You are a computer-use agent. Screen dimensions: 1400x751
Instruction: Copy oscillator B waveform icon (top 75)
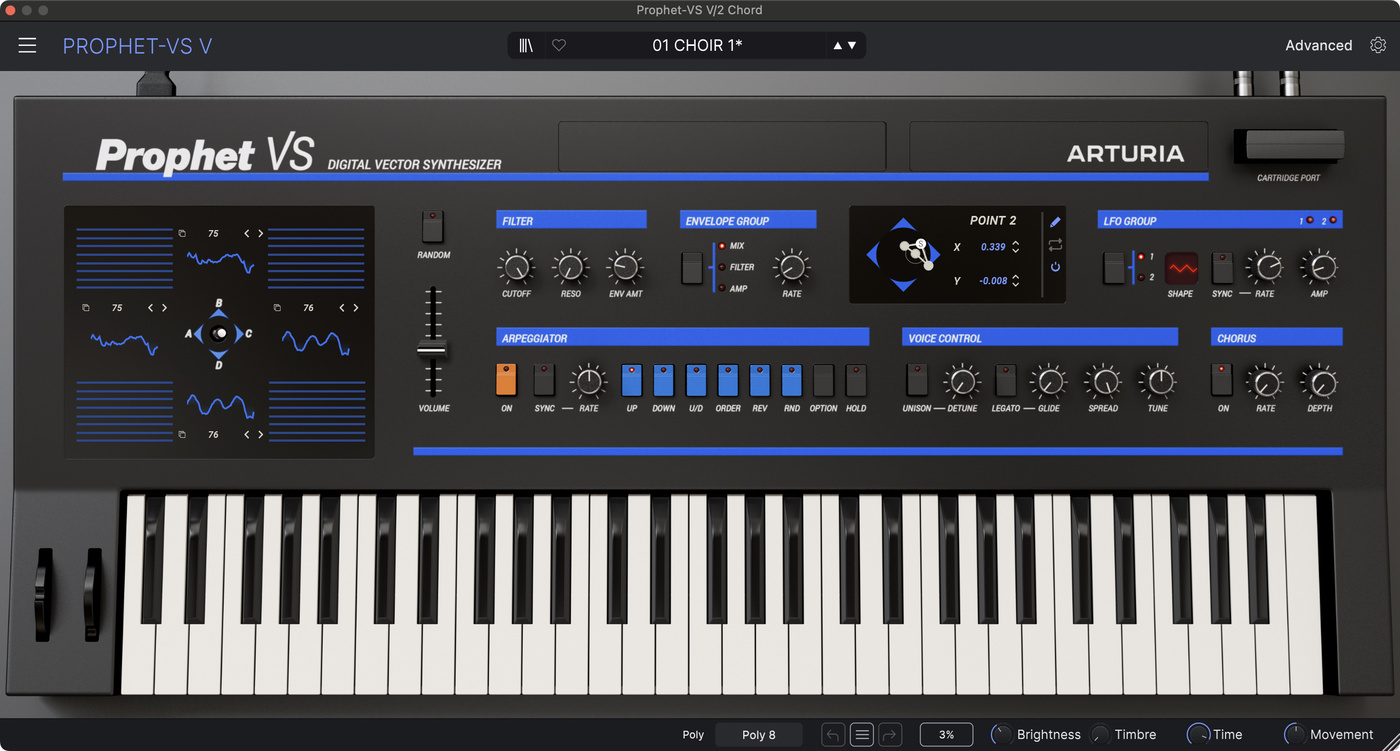point(182,233)
